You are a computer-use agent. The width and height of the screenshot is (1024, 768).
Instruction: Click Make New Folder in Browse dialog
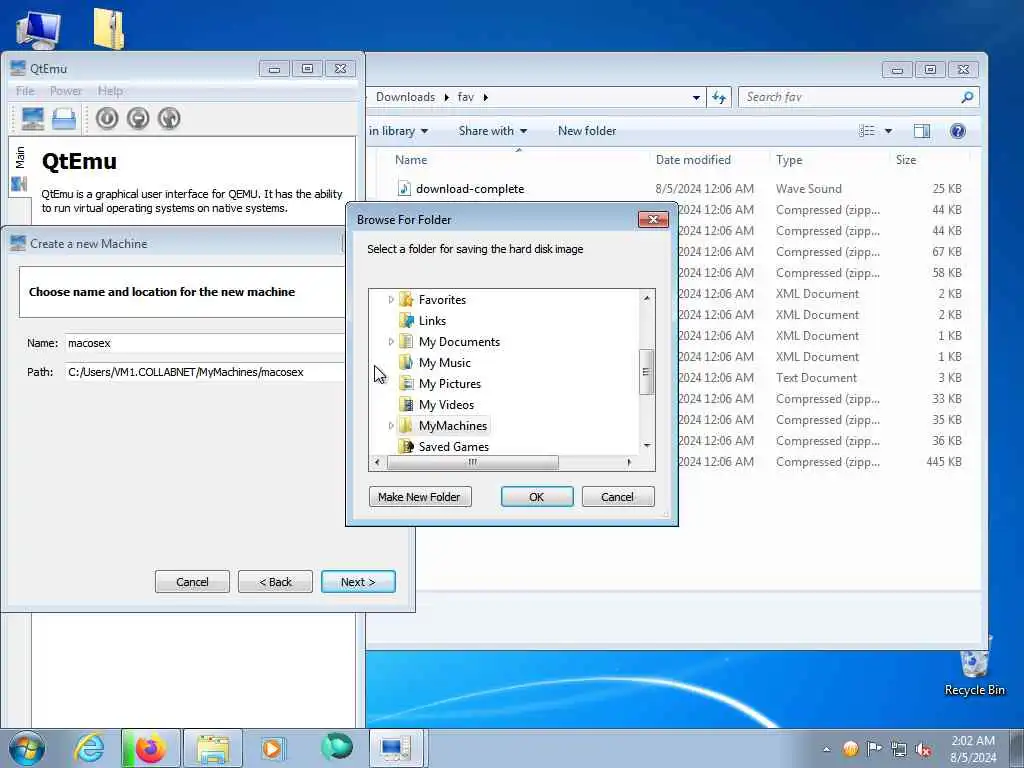click(x=420, y=497)
